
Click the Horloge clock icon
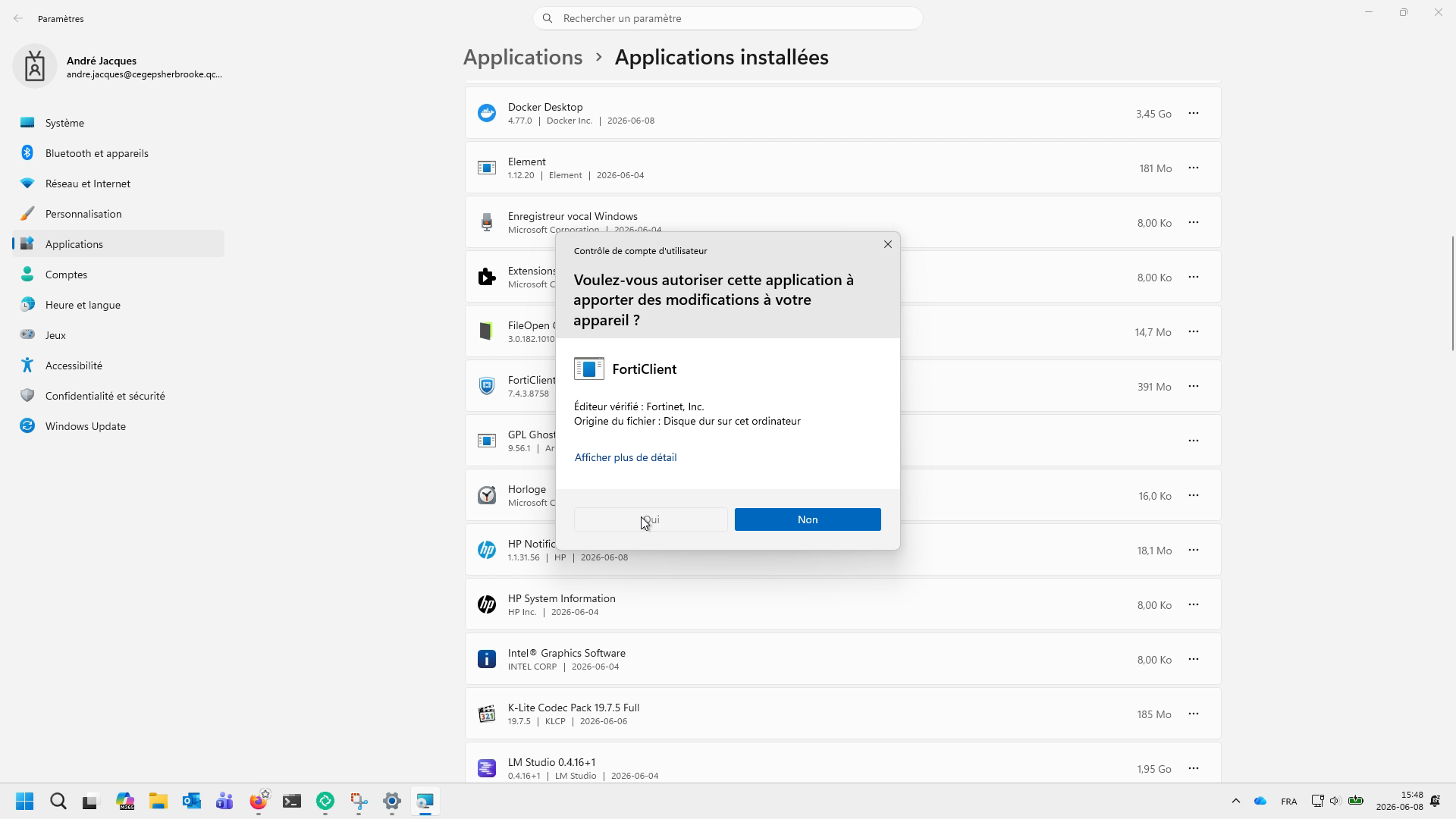(x=487, y=496)
